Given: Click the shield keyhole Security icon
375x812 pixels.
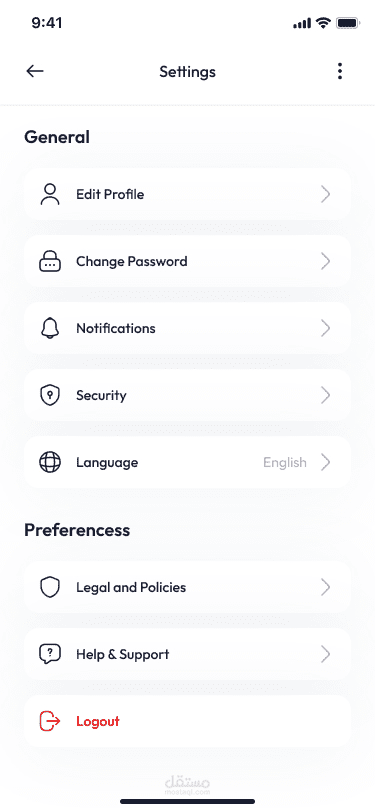Looking at the screenshot, I should pyautogui.click(x=50, y=395).
